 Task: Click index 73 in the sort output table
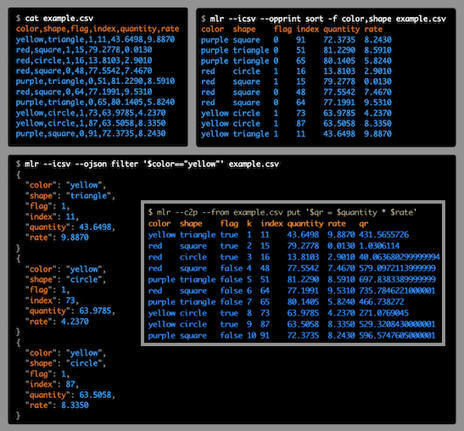[301, 113]
